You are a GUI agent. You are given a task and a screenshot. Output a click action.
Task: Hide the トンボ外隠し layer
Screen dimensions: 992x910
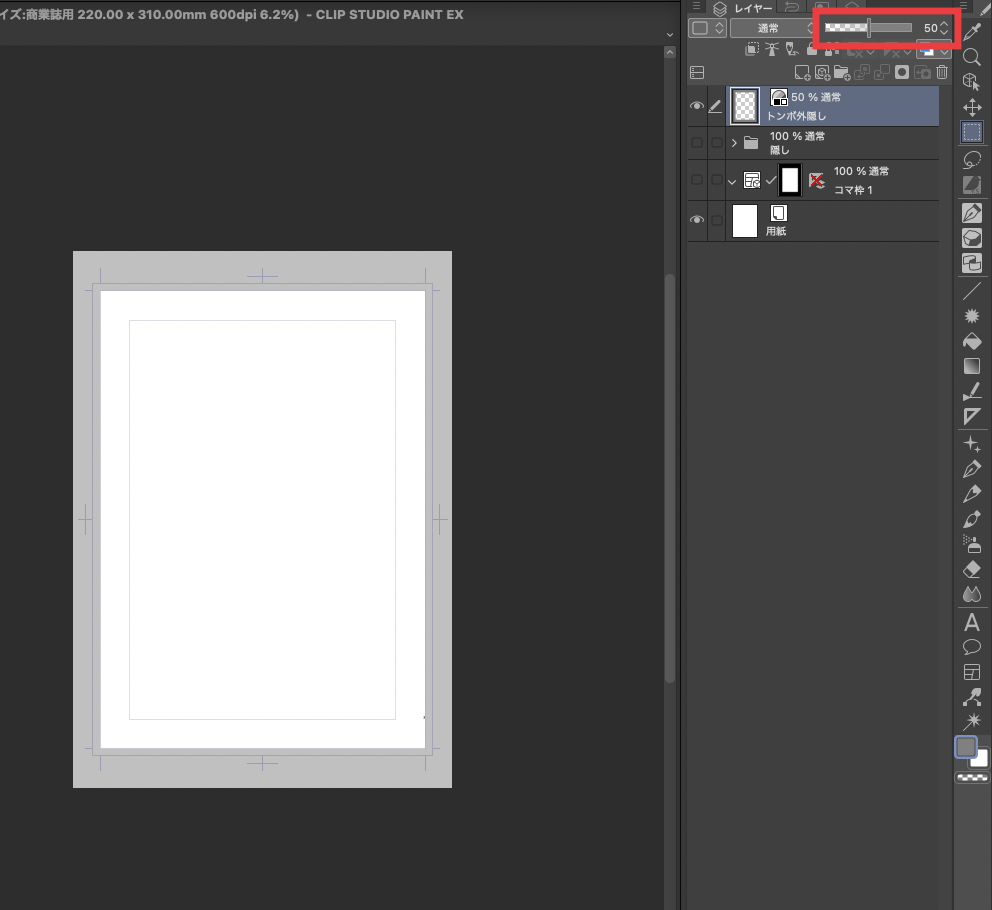pos(697,106)
